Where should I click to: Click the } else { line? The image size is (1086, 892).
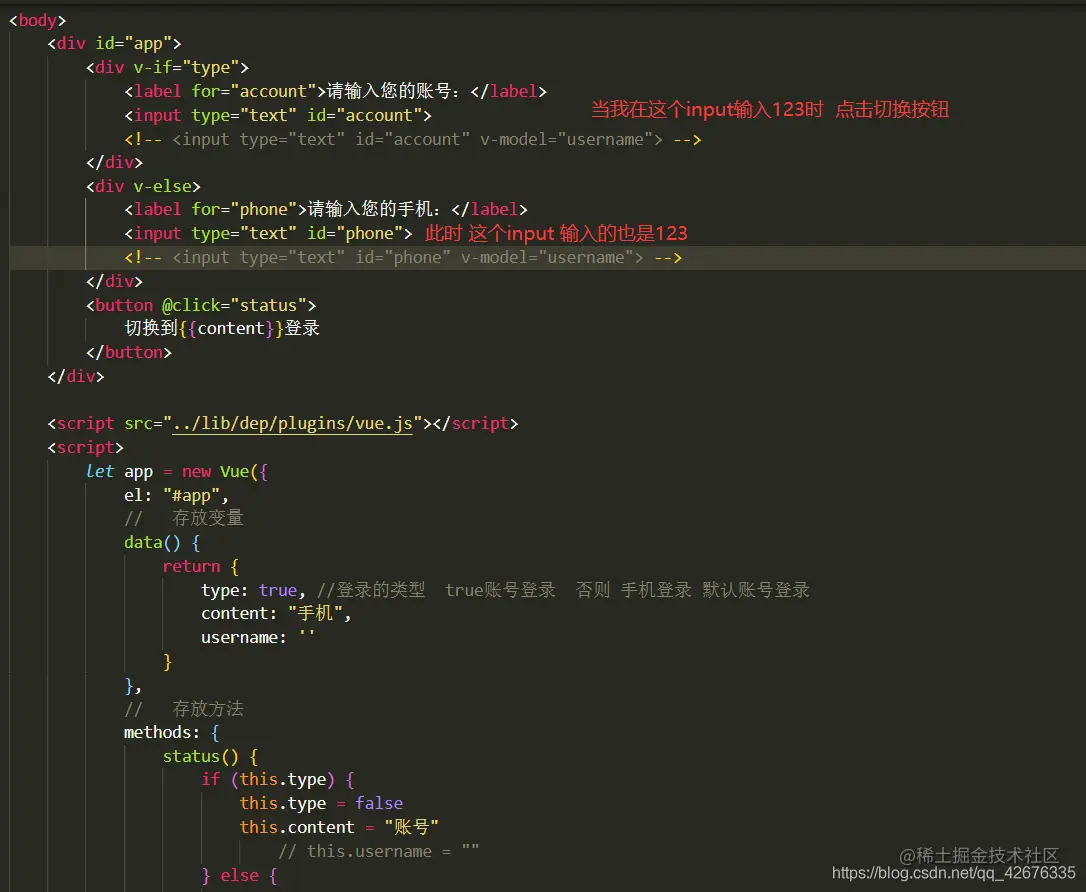pyautogui.click(x=240, y=876)
